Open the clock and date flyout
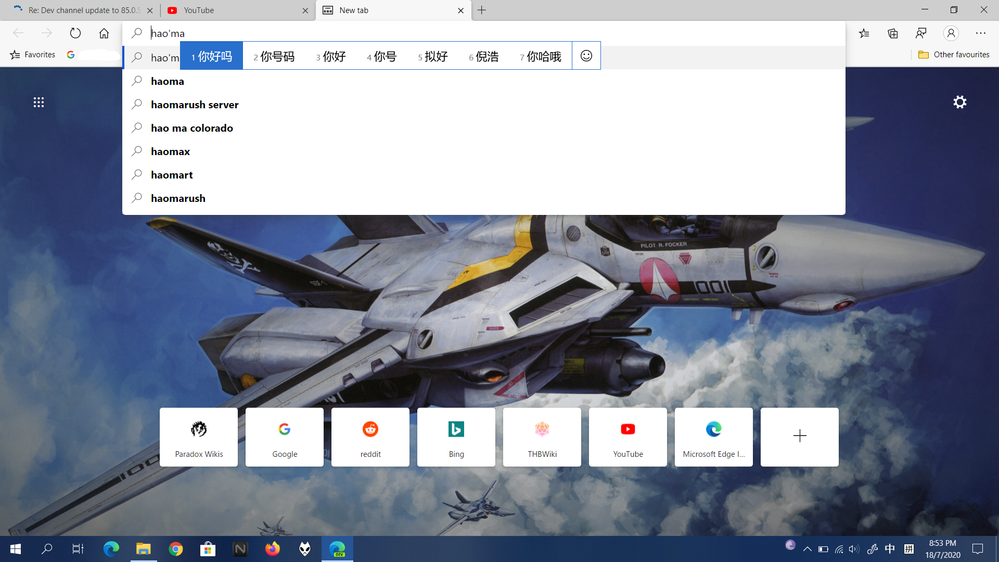This screenshot has width=999, height=562. click(943, 549)
